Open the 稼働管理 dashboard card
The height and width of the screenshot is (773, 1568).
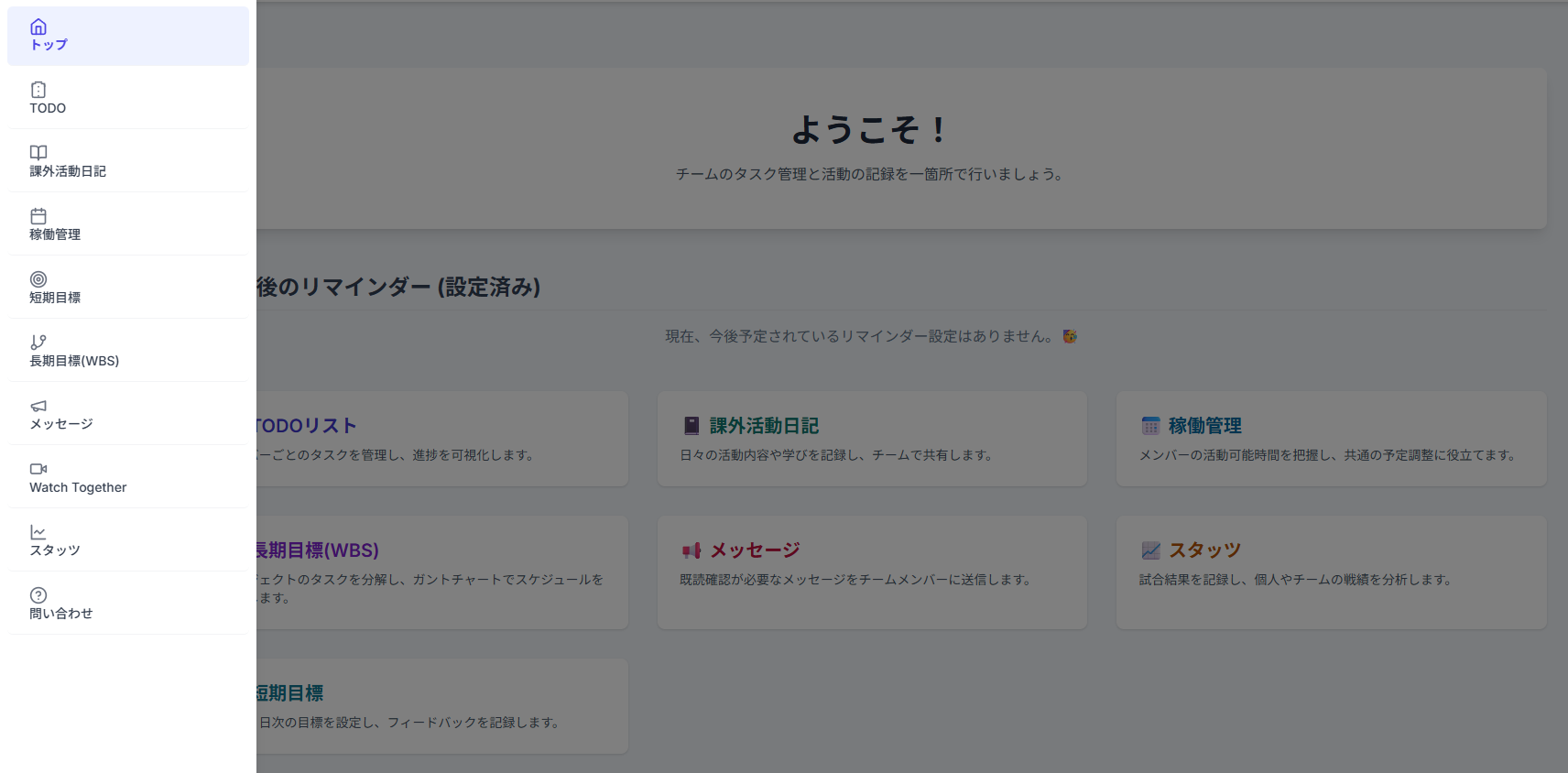point(1330,439)
